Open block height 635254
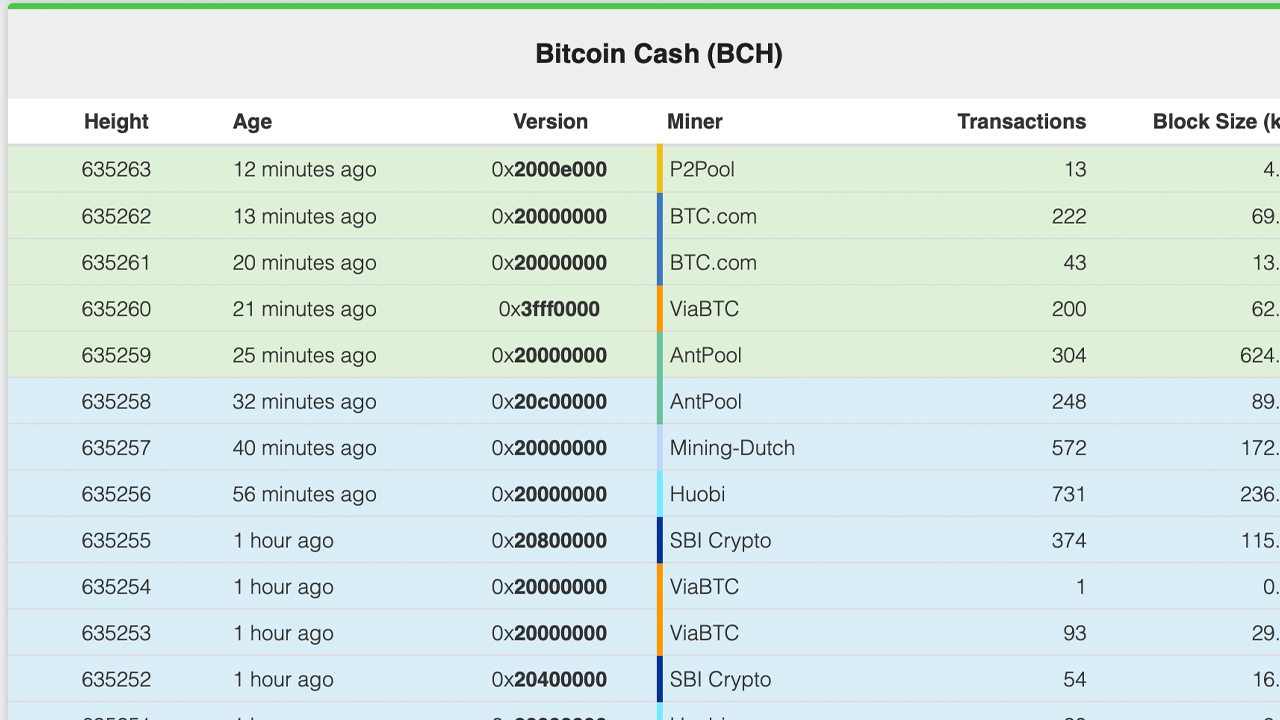 point(116,586)
